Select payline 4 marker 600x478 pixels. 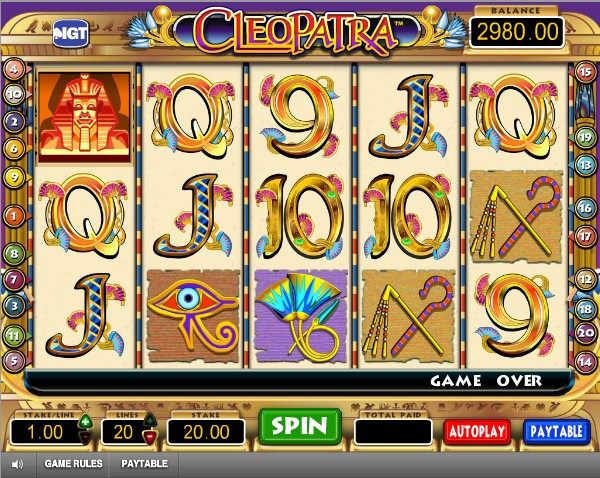coord(14,69)
